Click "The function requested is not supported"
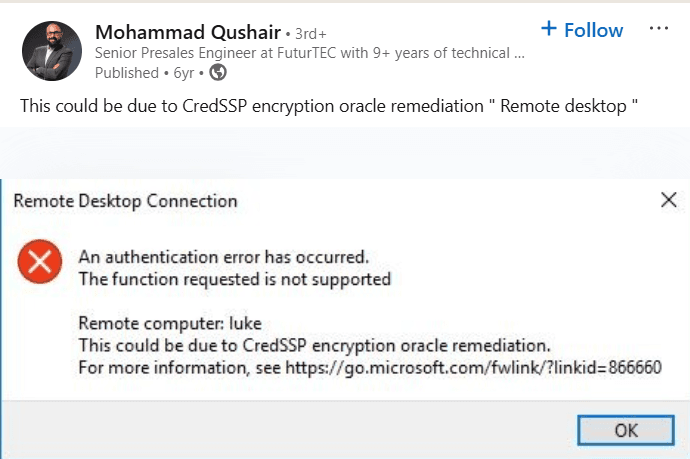The width and height of the screenshot is (690, 459). click(x=234, y=279)
